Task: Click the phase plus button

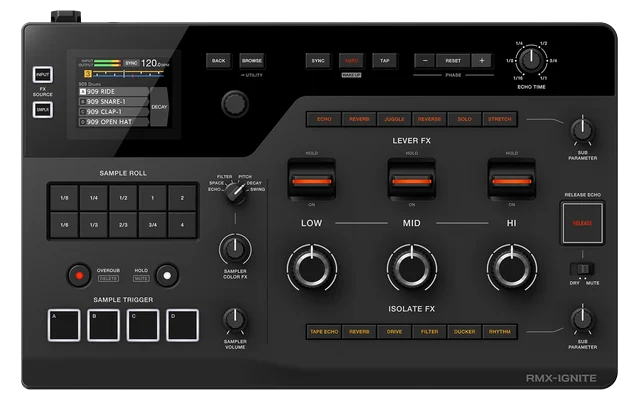Action: click(482, 61)
